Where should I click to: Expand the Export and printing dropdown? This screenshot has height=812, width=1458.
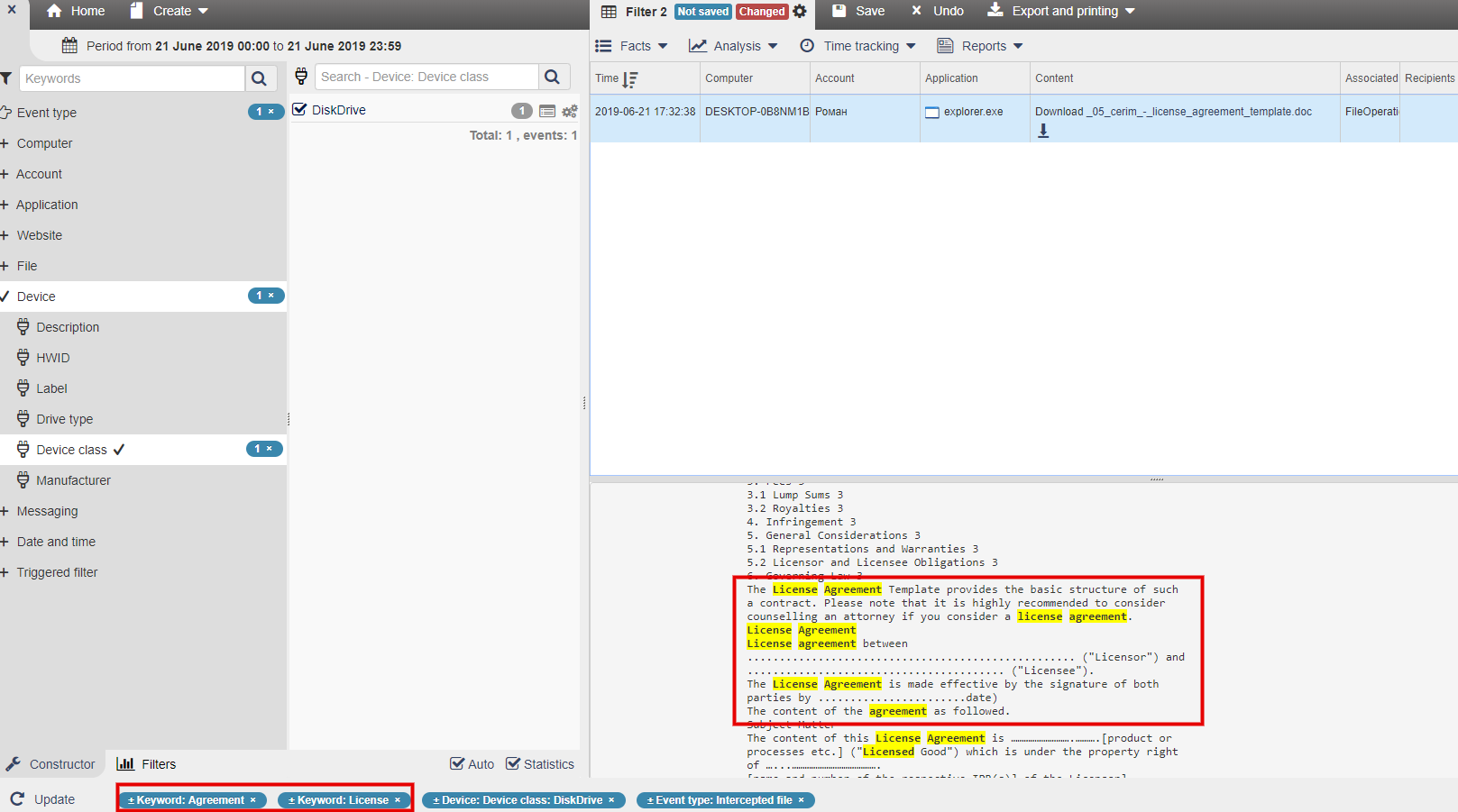point(1061,12)
